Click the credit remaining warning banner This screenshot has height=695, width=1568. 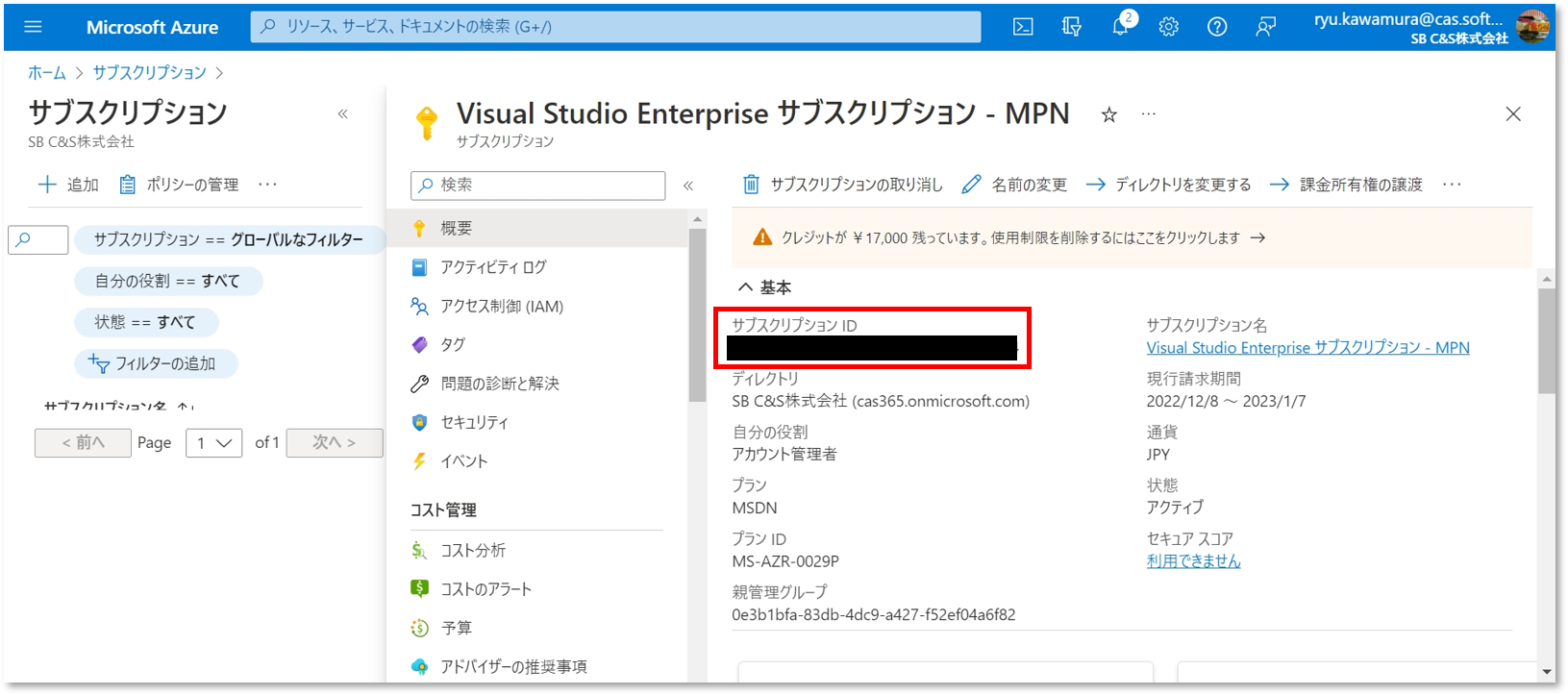tap(1132, 237)
